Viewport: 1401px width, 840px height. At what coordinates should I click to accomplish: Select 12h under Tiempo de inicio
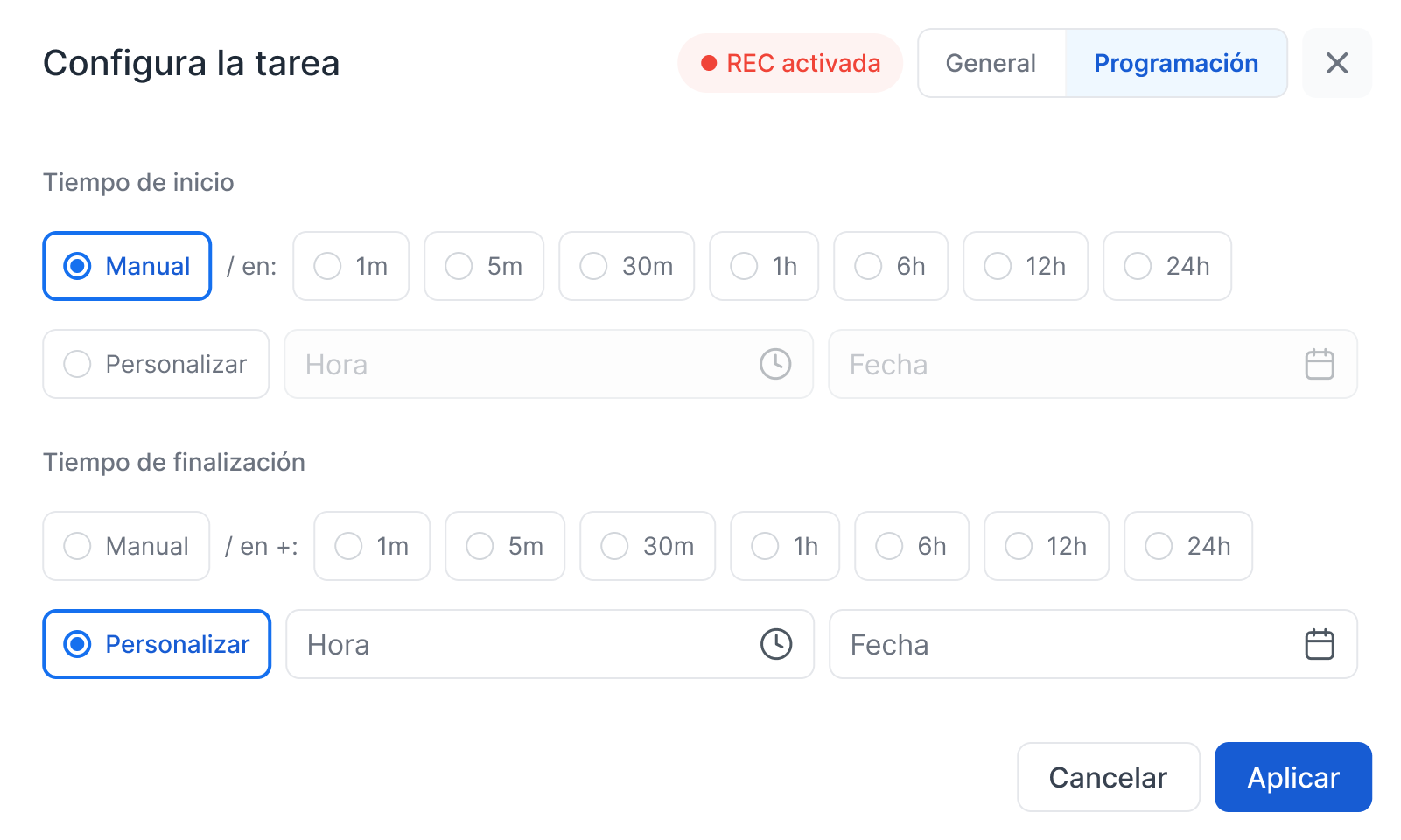click(x=1026, y=266)
